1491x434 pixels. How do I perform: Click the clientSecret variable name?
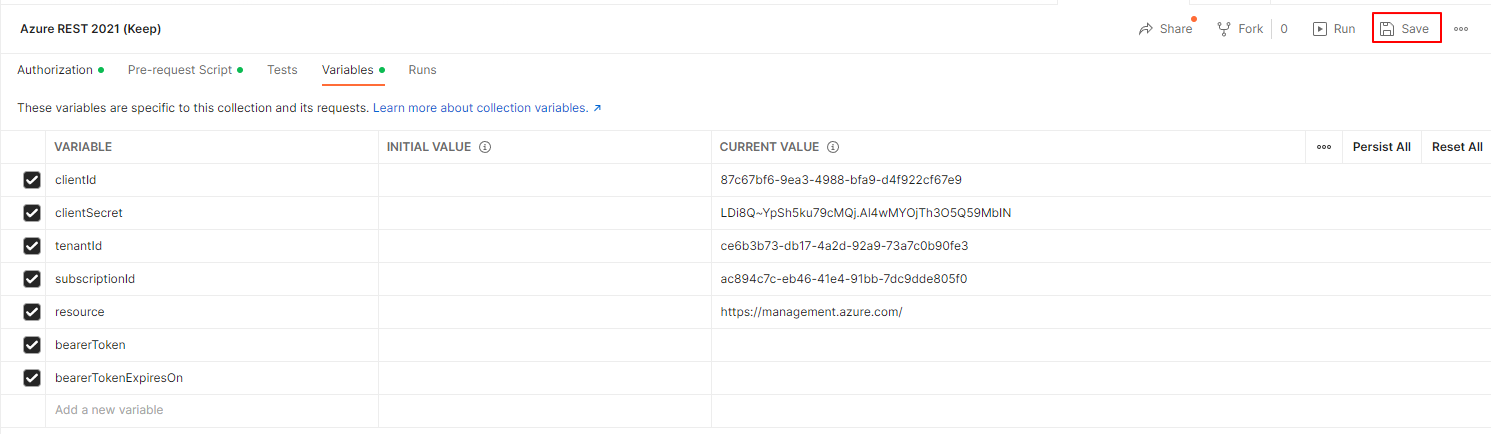coord(89,213)
